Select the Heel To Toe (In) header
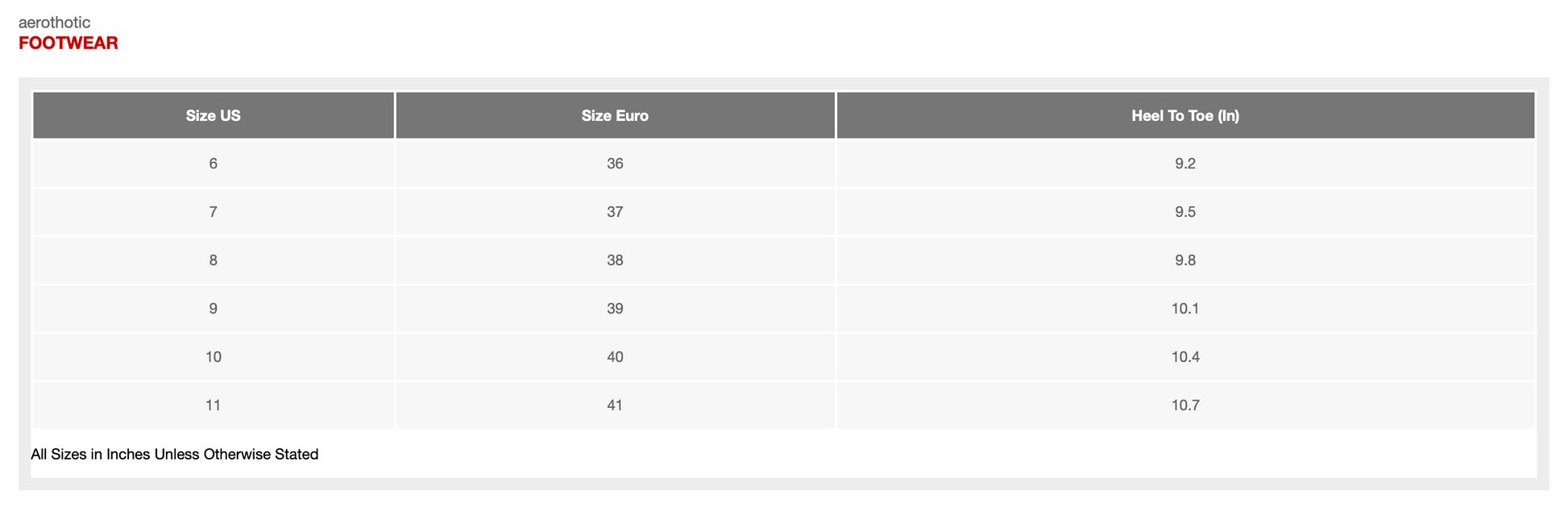This screenshot has height=507, width=1568. click(1185, 115)
